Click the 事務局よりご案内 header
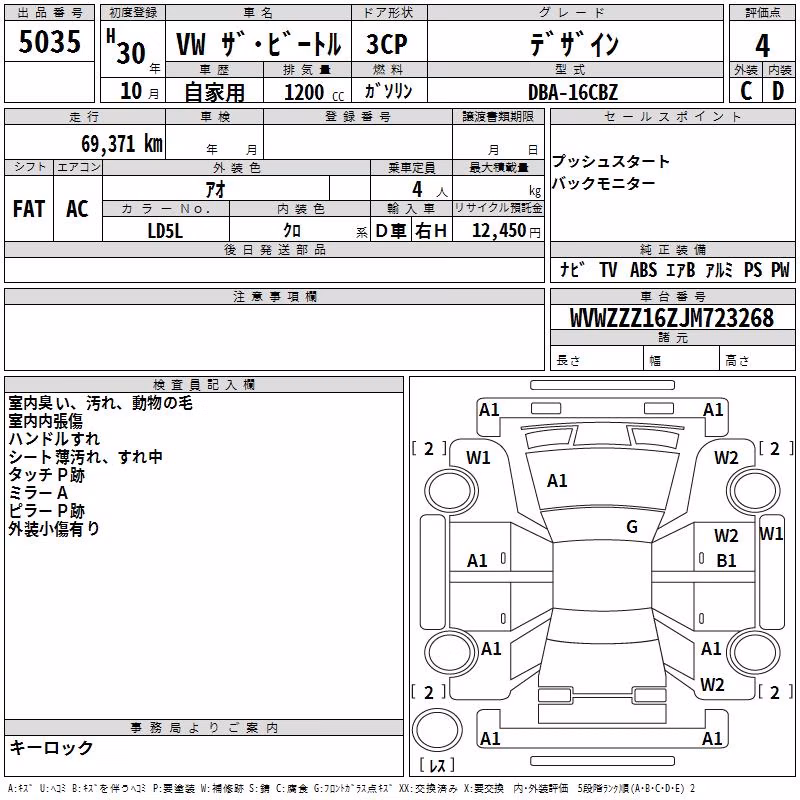Screen dimensions: 800x800 [204, 728]
